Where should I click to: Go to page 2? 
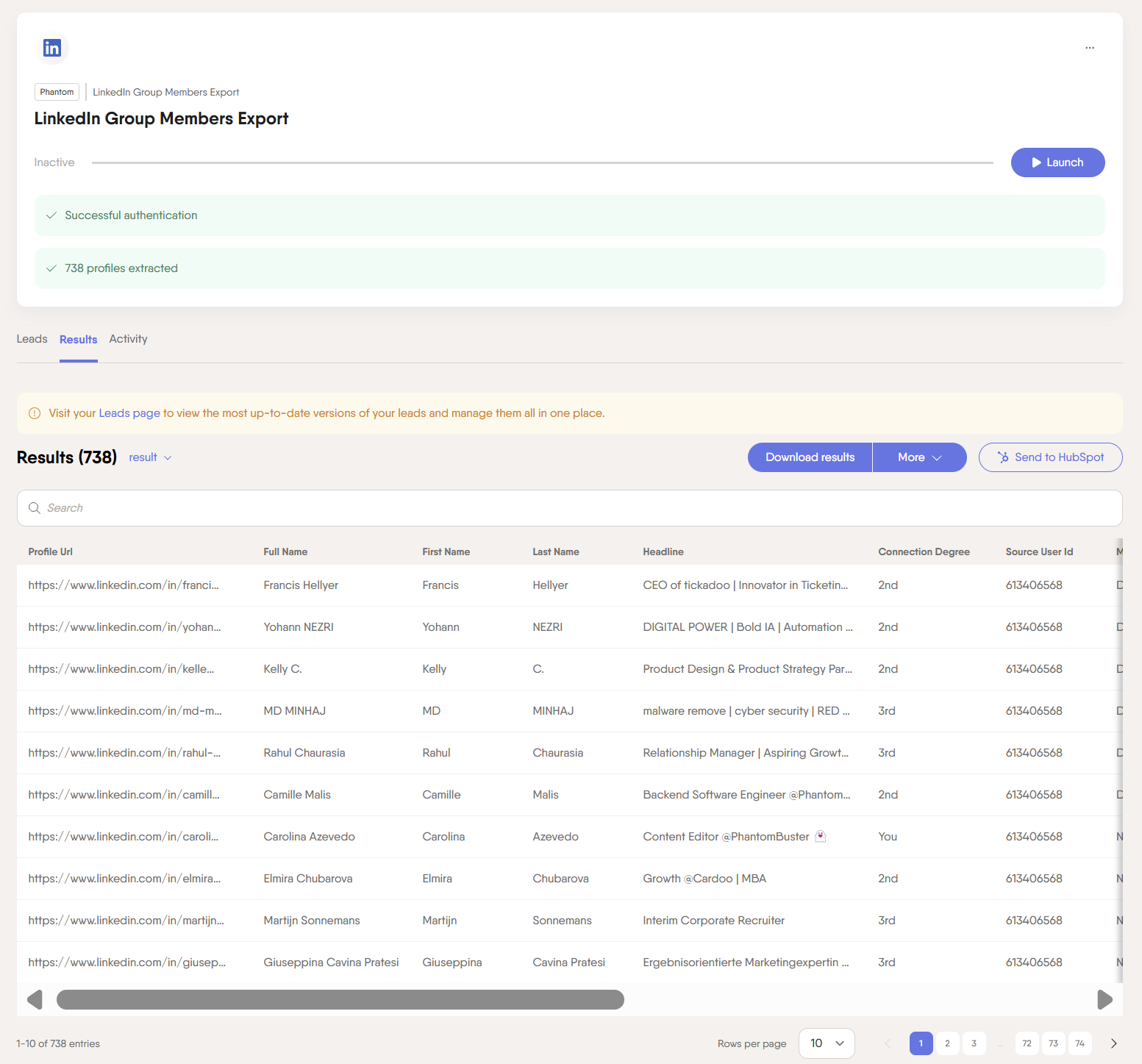pos(947,1043)
